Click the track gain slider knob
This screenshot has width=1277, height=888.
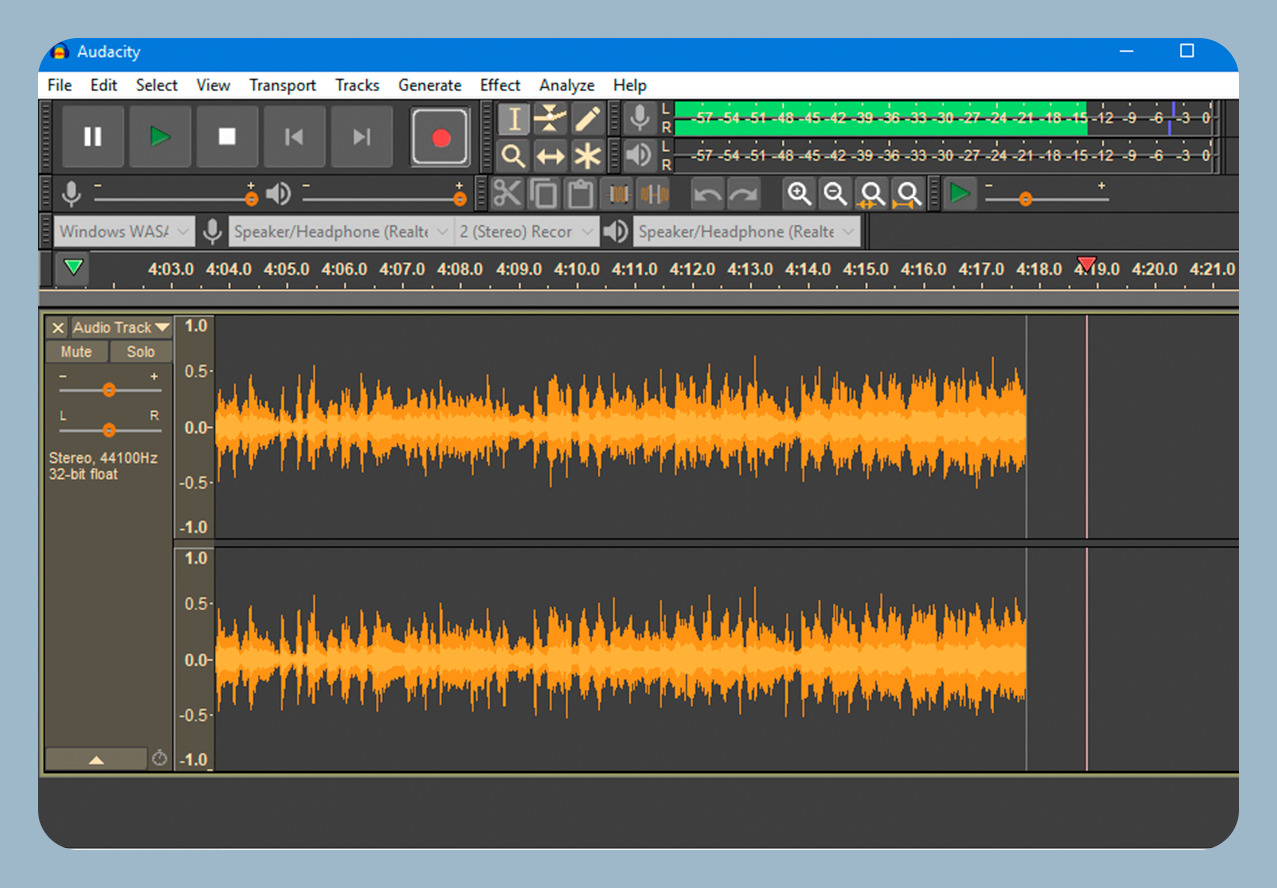click(x=109, y=390)
